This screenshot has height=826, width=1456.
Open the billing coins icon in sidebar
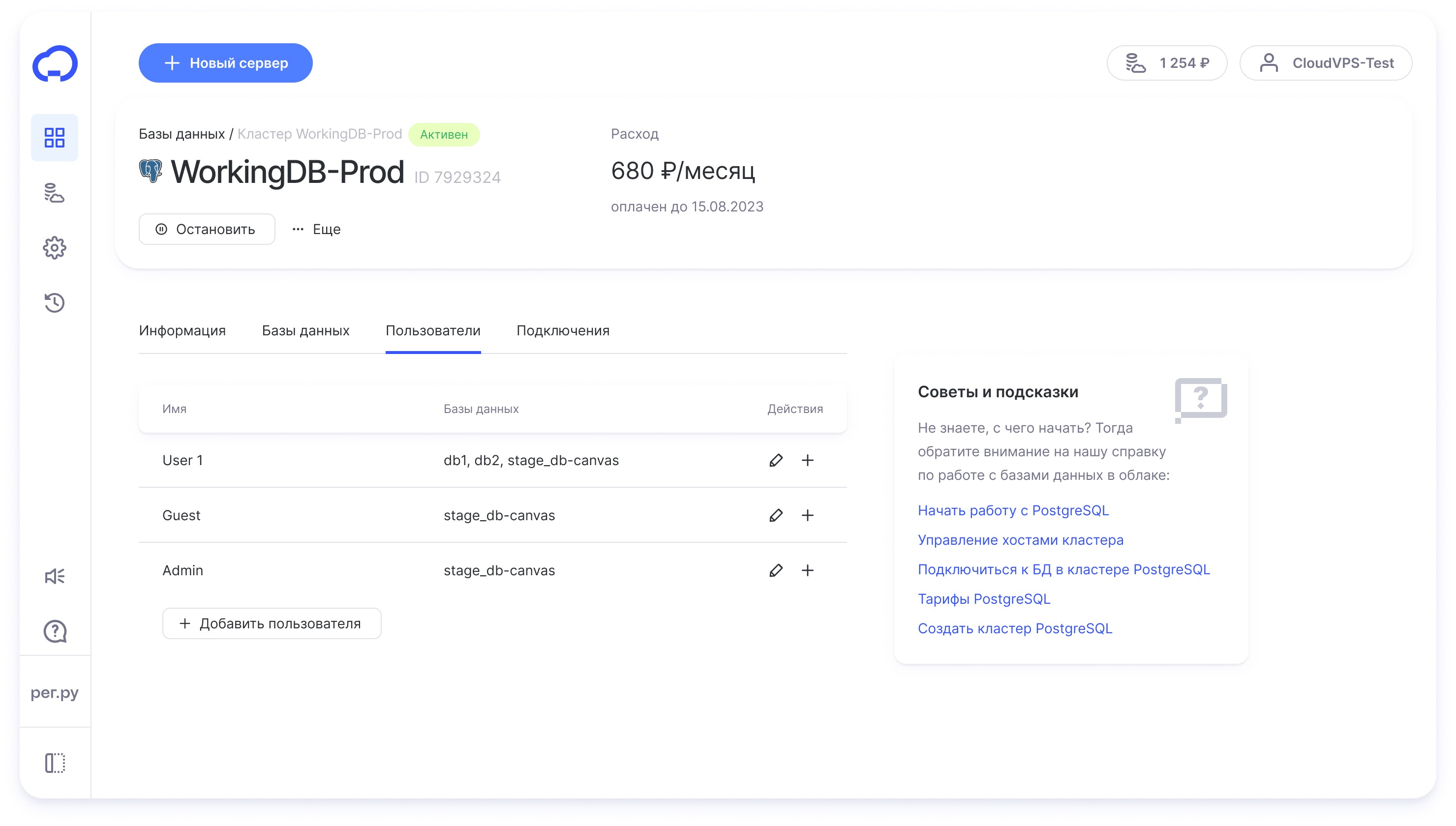(x=55, y=193)
